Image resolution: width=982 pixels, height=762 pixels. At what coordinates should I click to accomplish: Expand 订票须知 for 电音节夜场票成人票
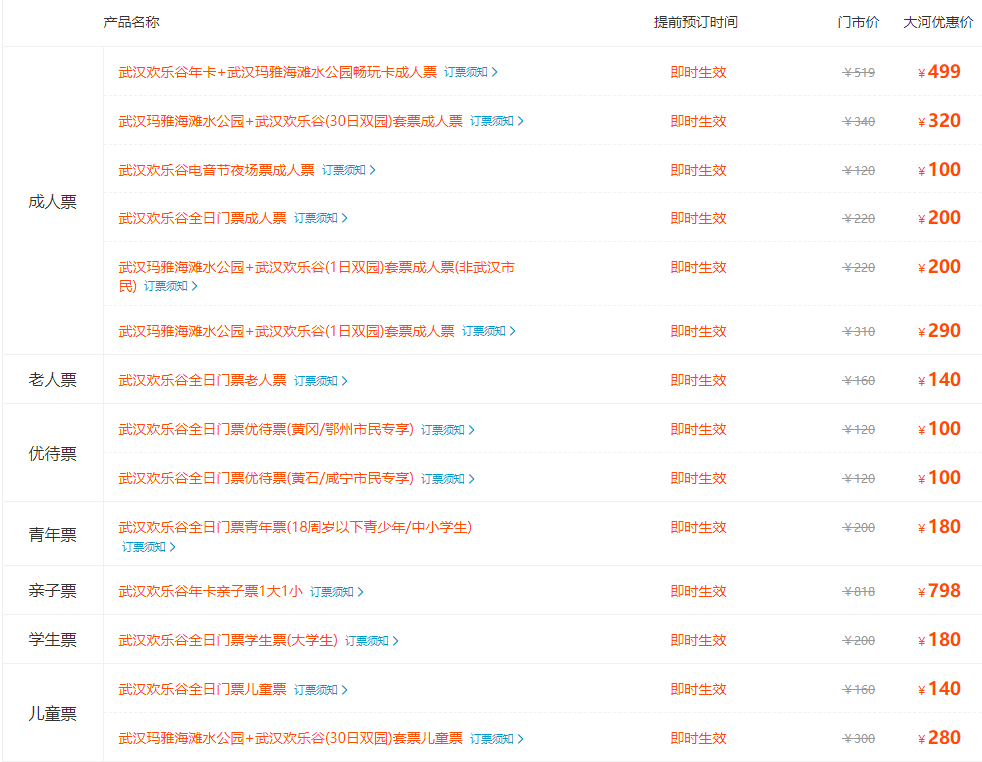click(x=348, y=170)
